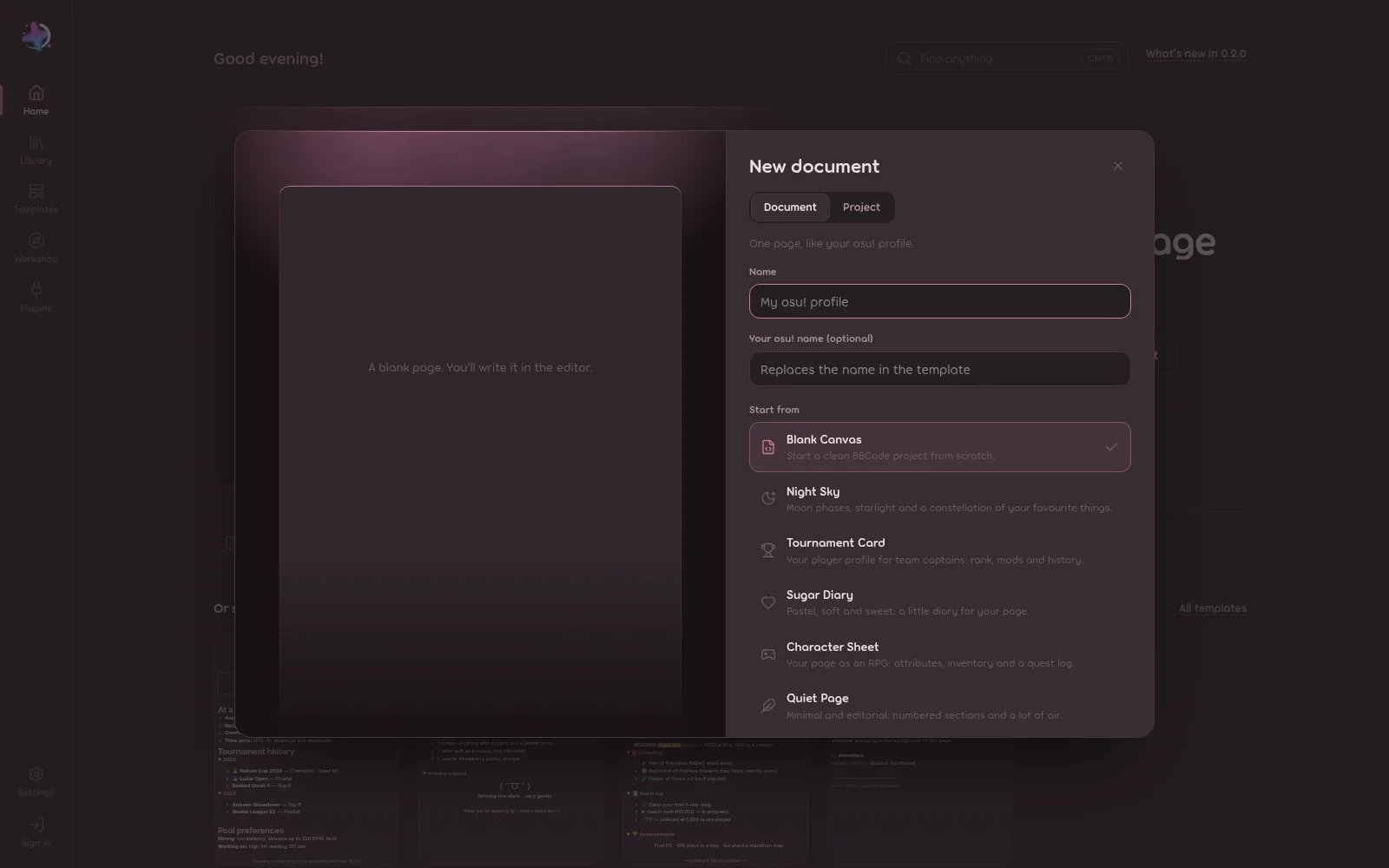Select the Character Sheet template option

pyautogui.click(x=939, y=654)
